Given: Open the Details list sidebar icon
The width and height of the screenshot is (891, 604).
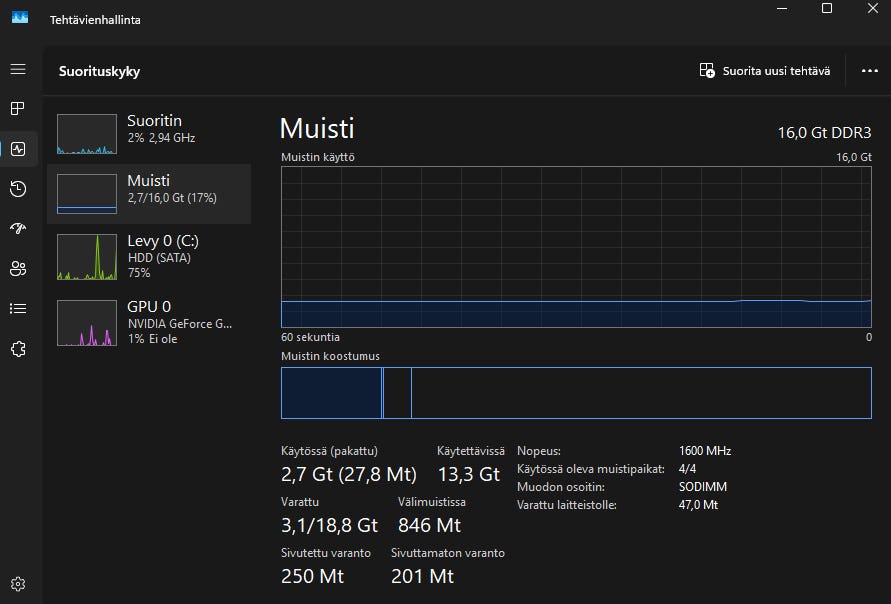Looking at the screenshot, I should (x=18, y=309).
